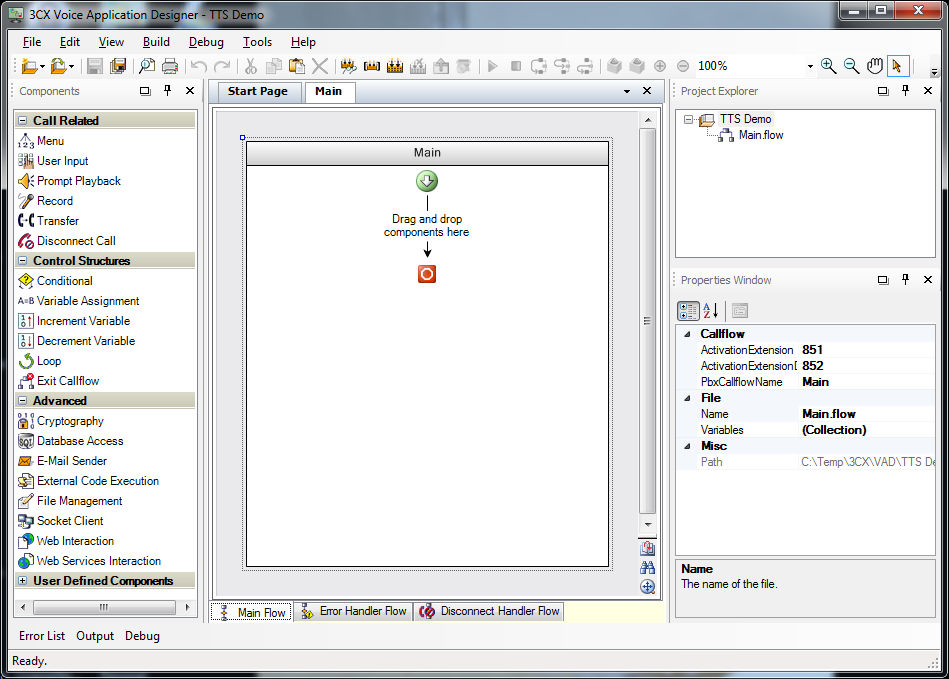Click the Print Preview toolbar icon
Screen dimensions: 949x679
[146, 66]
